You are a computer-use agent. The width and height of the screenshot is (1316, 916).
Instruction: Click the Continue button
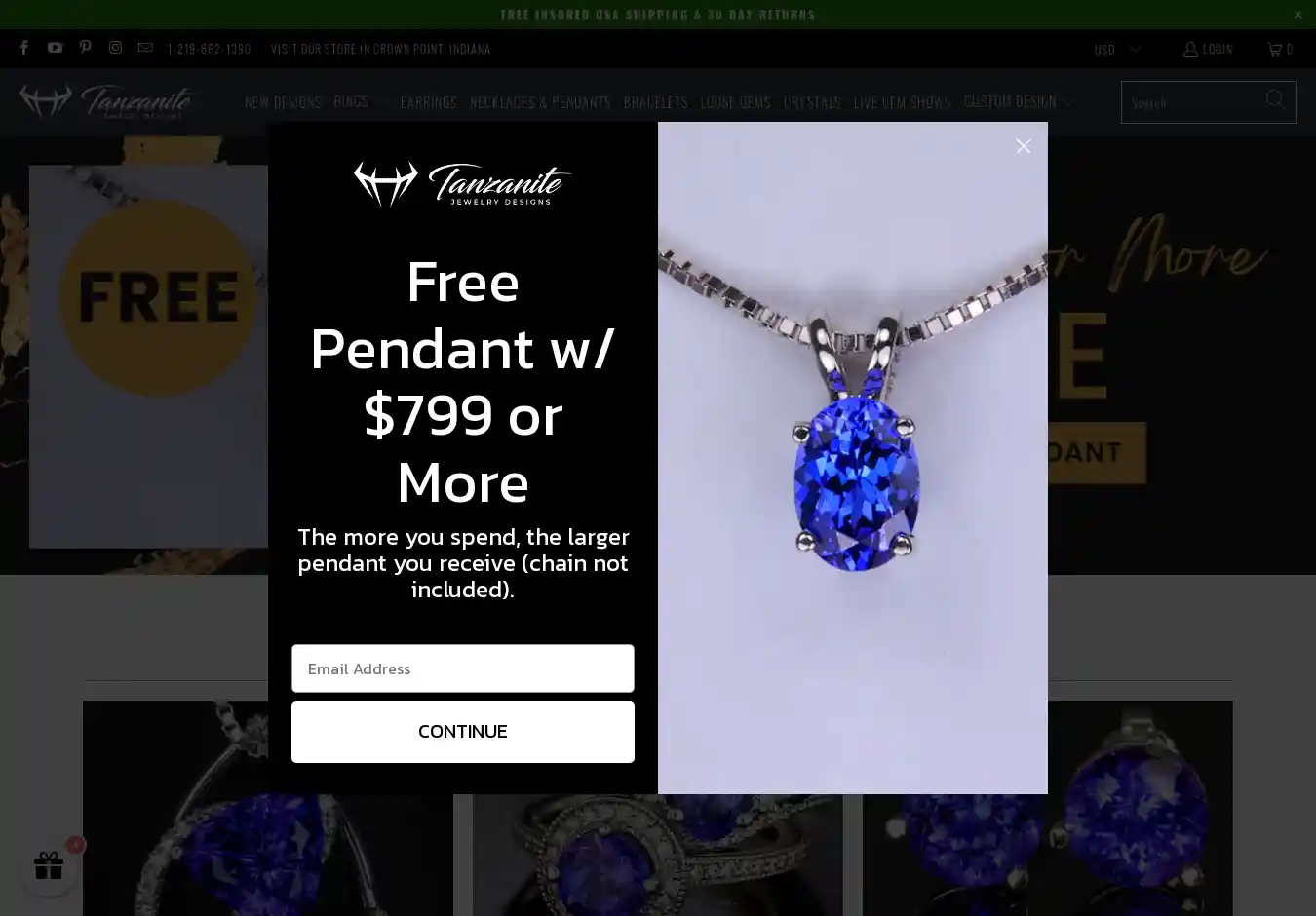pos(463,732)
